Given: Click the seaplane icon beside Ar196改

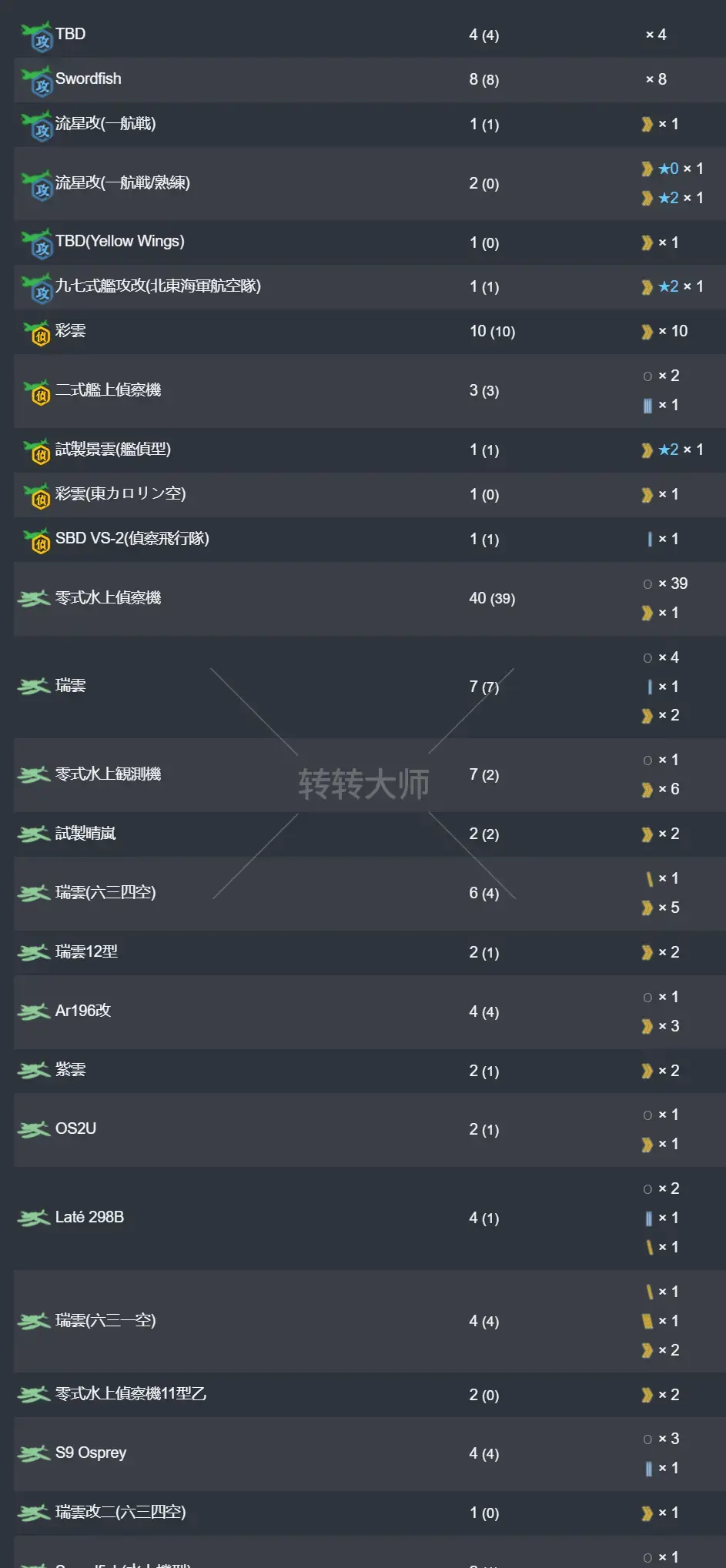Looking at the screenshot, I should 34,1011.
